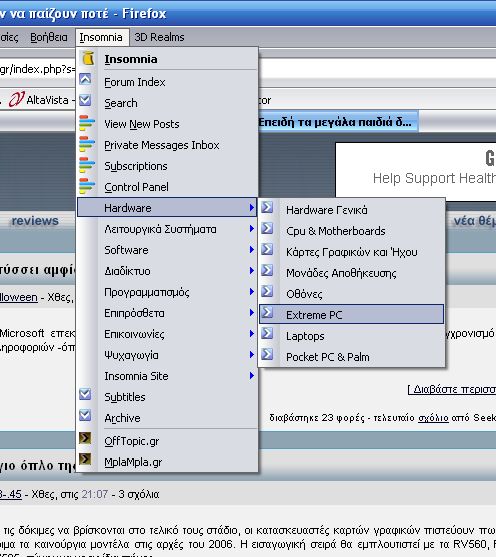Open Control Panel menu entry

coord(167,187)
